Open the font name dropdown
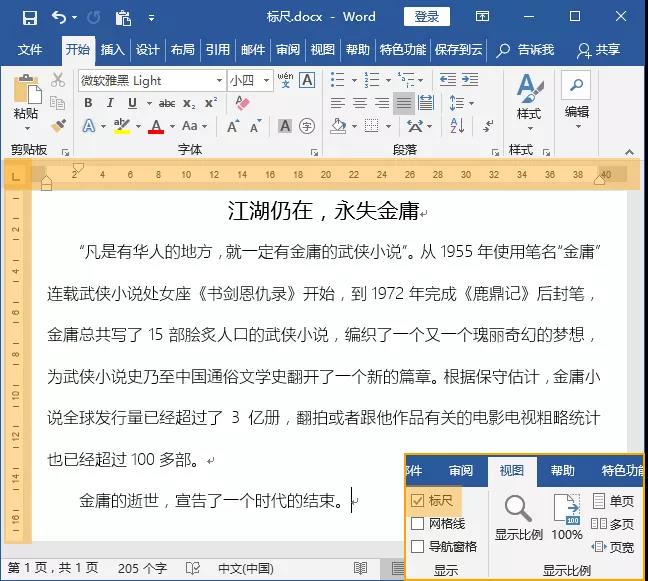Viewport: 648px width, 581px height. tap(219, 80)
